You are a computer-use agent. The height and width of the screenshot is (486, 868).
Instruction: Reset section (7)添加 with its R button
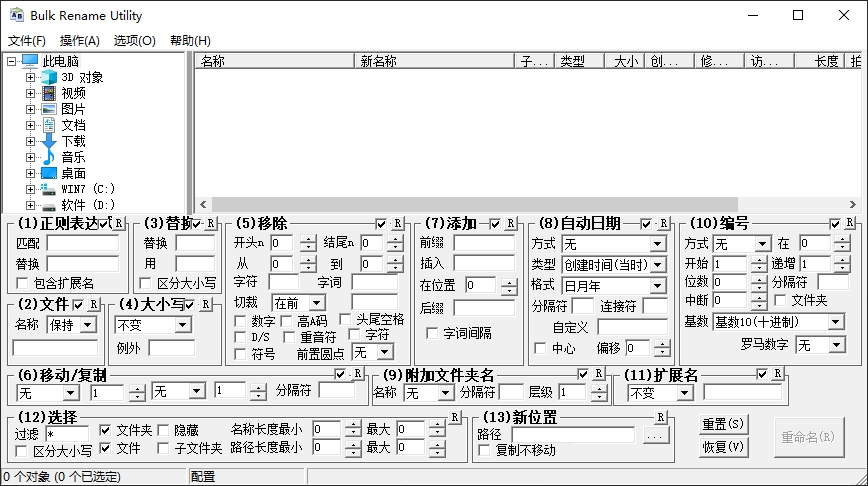[x=510, y=223]
